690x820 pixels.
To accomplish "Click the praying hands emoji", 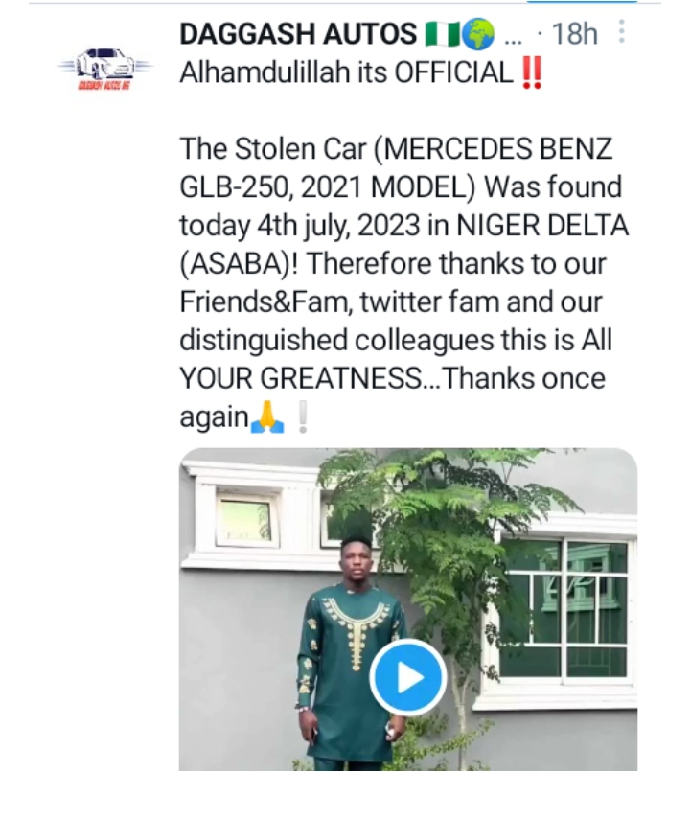I will [x=267, y=417].
